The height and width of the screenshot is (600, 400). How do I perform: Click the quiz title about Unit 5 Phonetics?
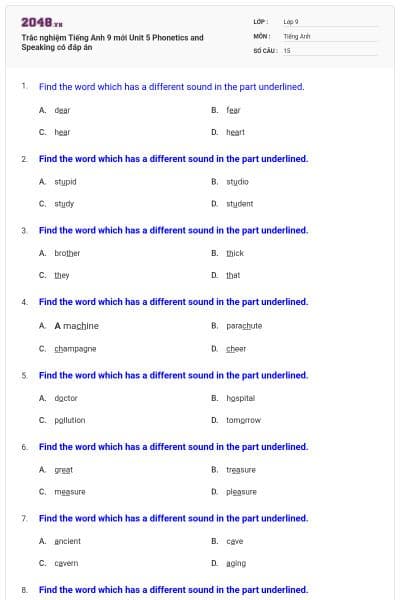click(112, 42)
